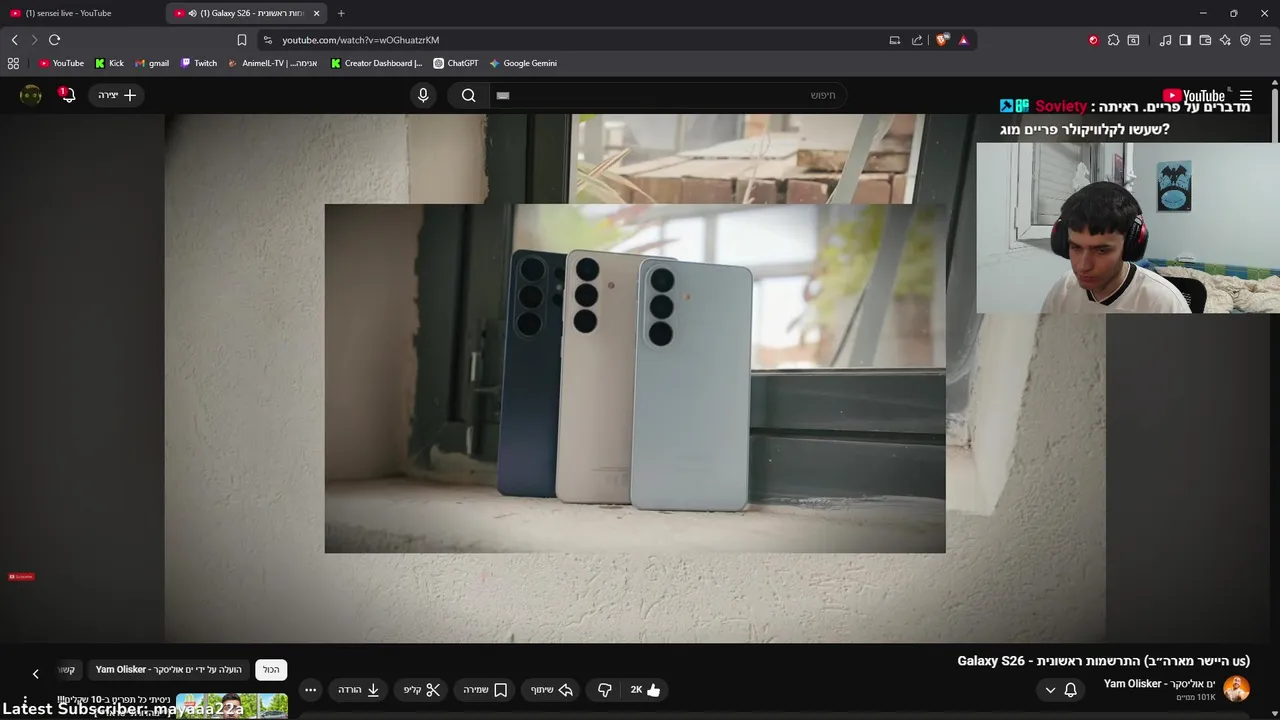
Task: Open the red recorder extension icon
Action: point(1093,40)
